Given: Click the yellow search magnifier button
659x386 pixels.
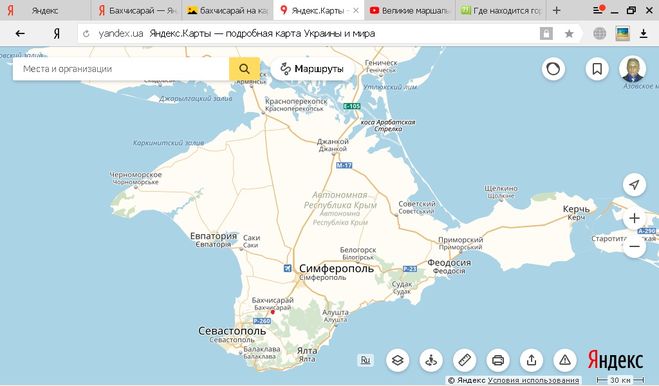Looking at the screenshot, I should tap(244, 69).
